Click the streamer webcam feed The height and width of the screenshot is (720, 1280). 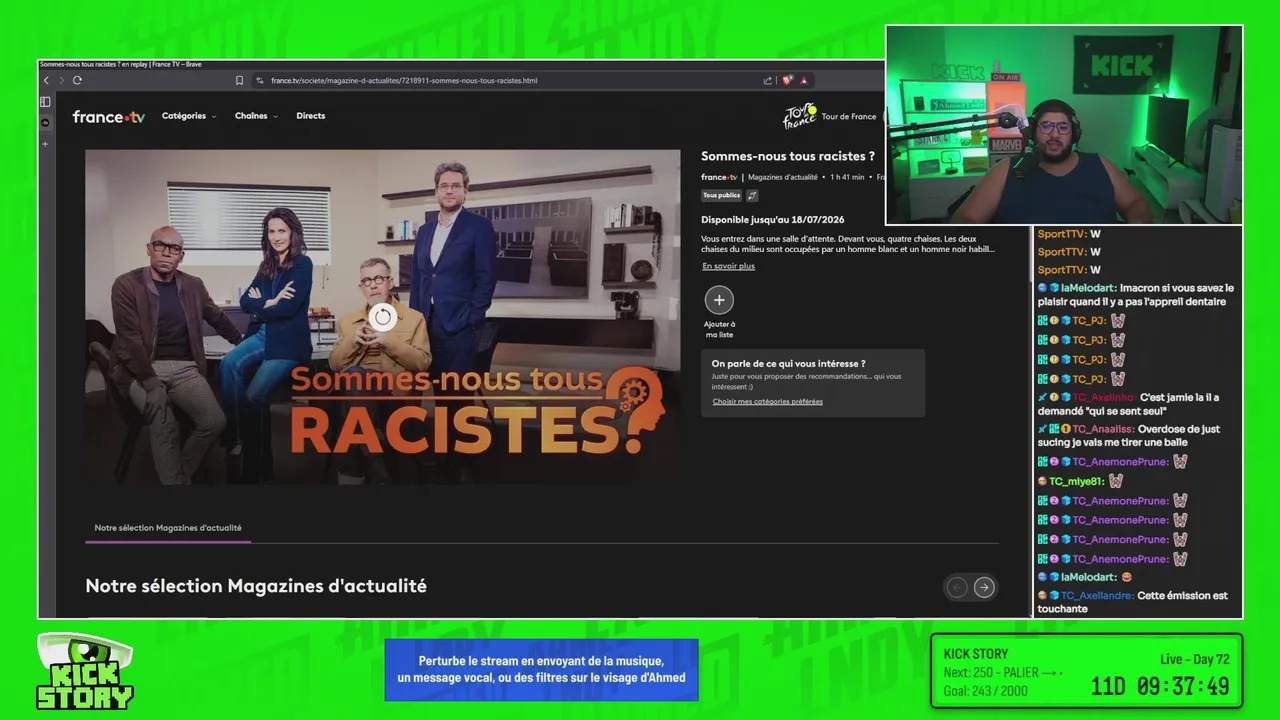pyautogui.click(x=1064, y=125)
